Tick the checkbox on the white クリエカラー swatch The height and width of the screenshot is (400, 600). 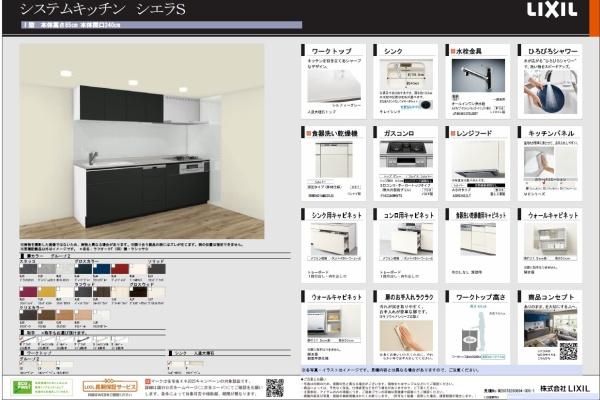pos(95,312)
